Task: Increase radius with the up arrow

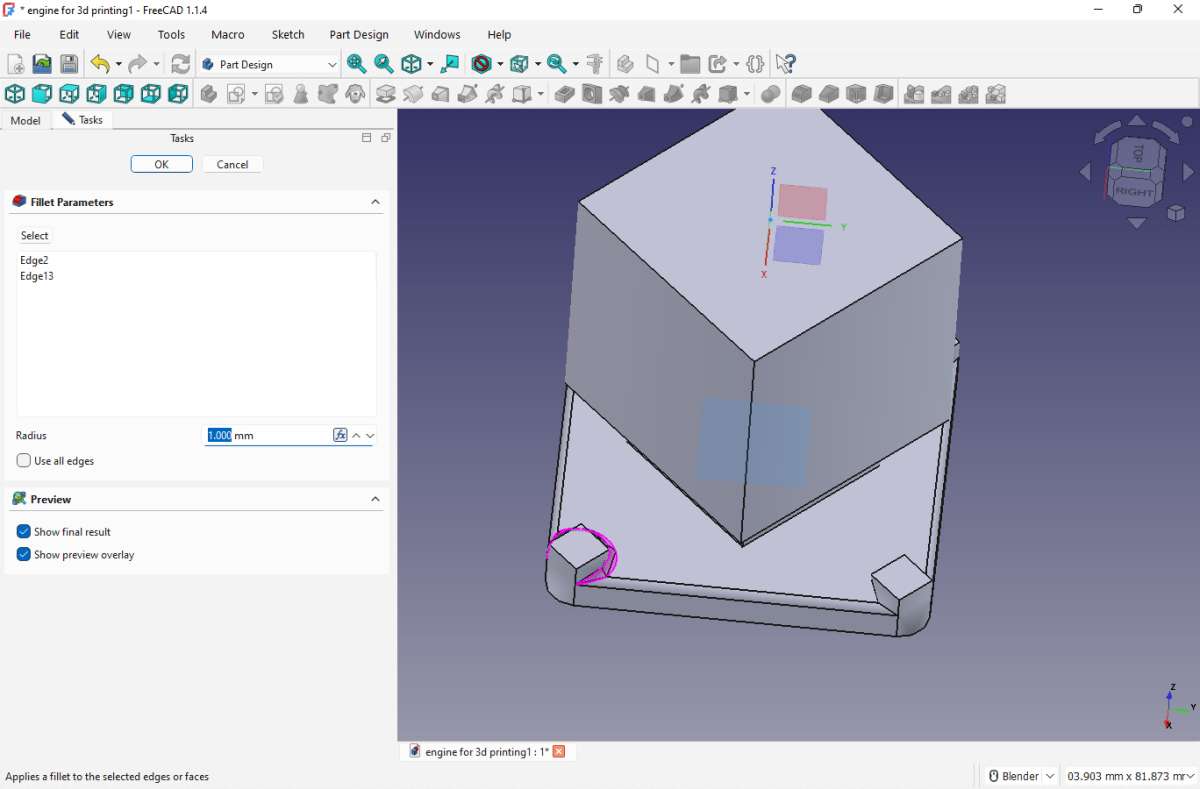Action: pos(356,435)
